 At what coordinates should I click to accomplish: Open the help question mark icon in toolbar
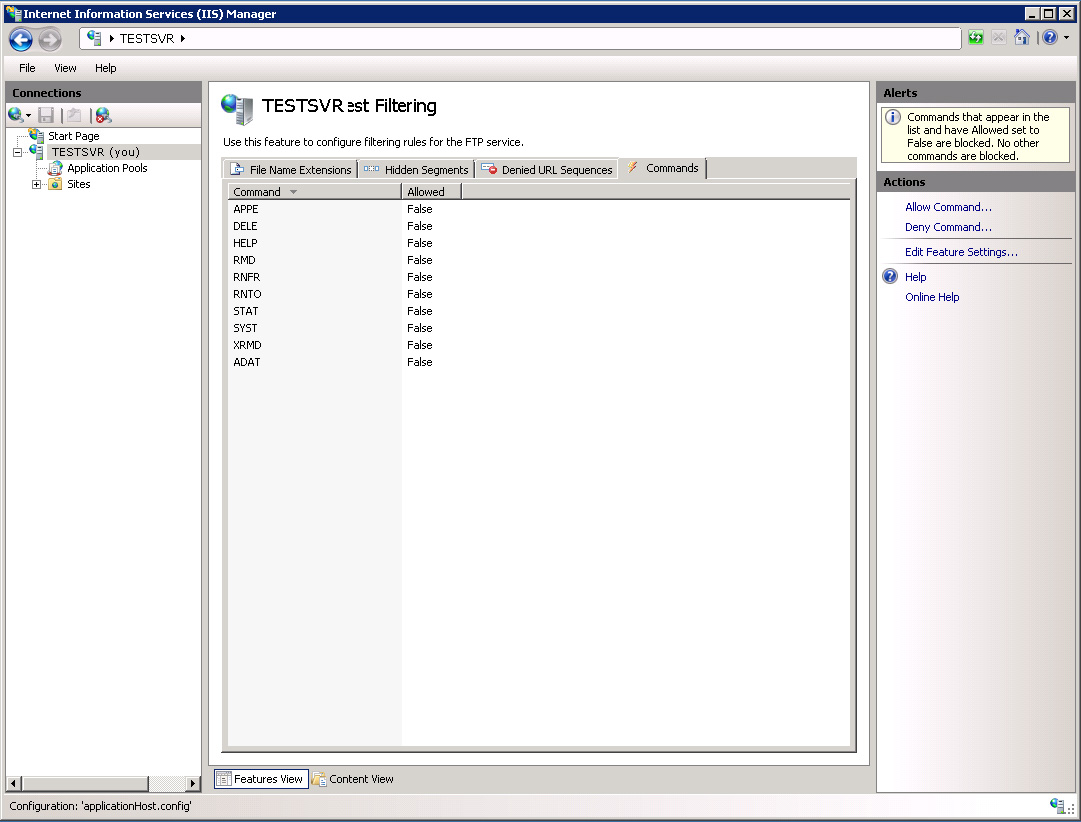coord(1050,37)
